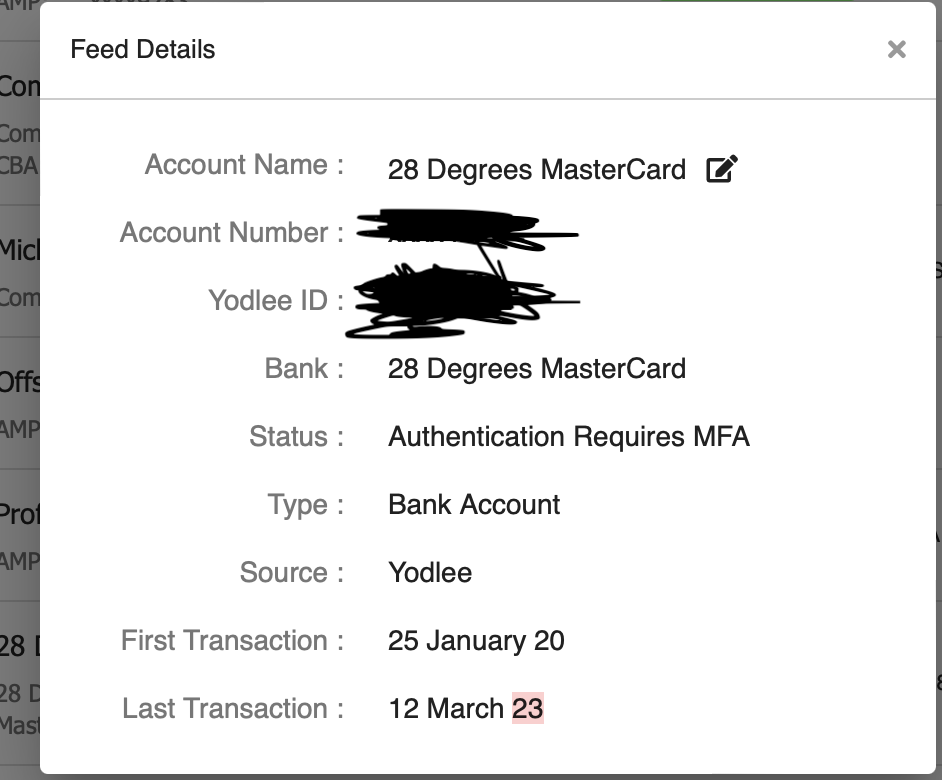Viewport: 942px width, 780px height.
Task: Click the Yodlee source label
Action: coord(430,572)
